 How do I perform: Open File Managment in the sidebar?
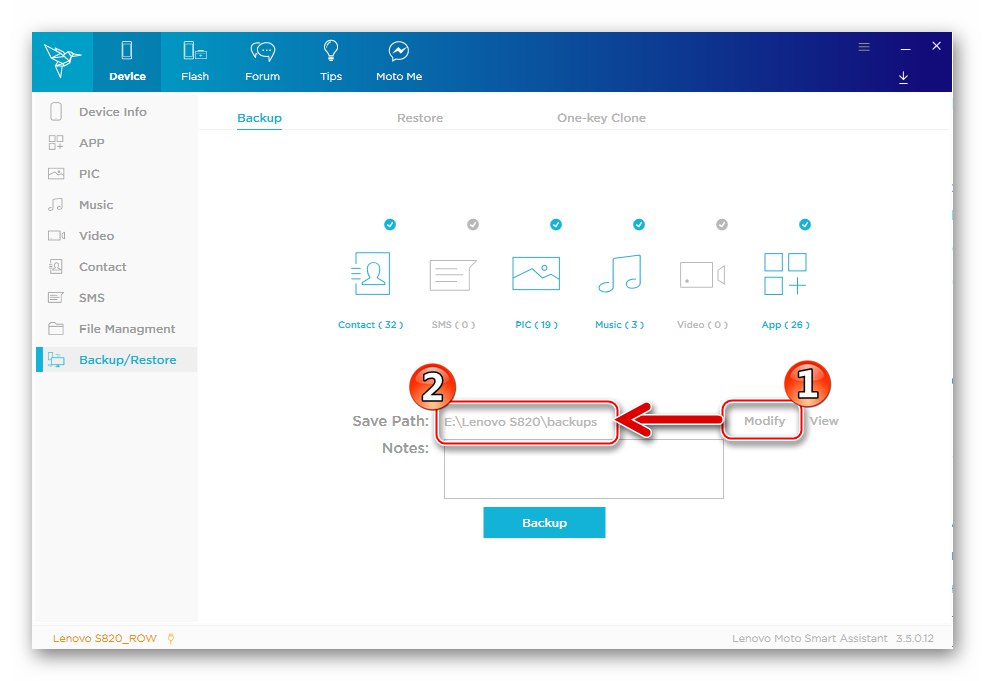pos(117,329)
